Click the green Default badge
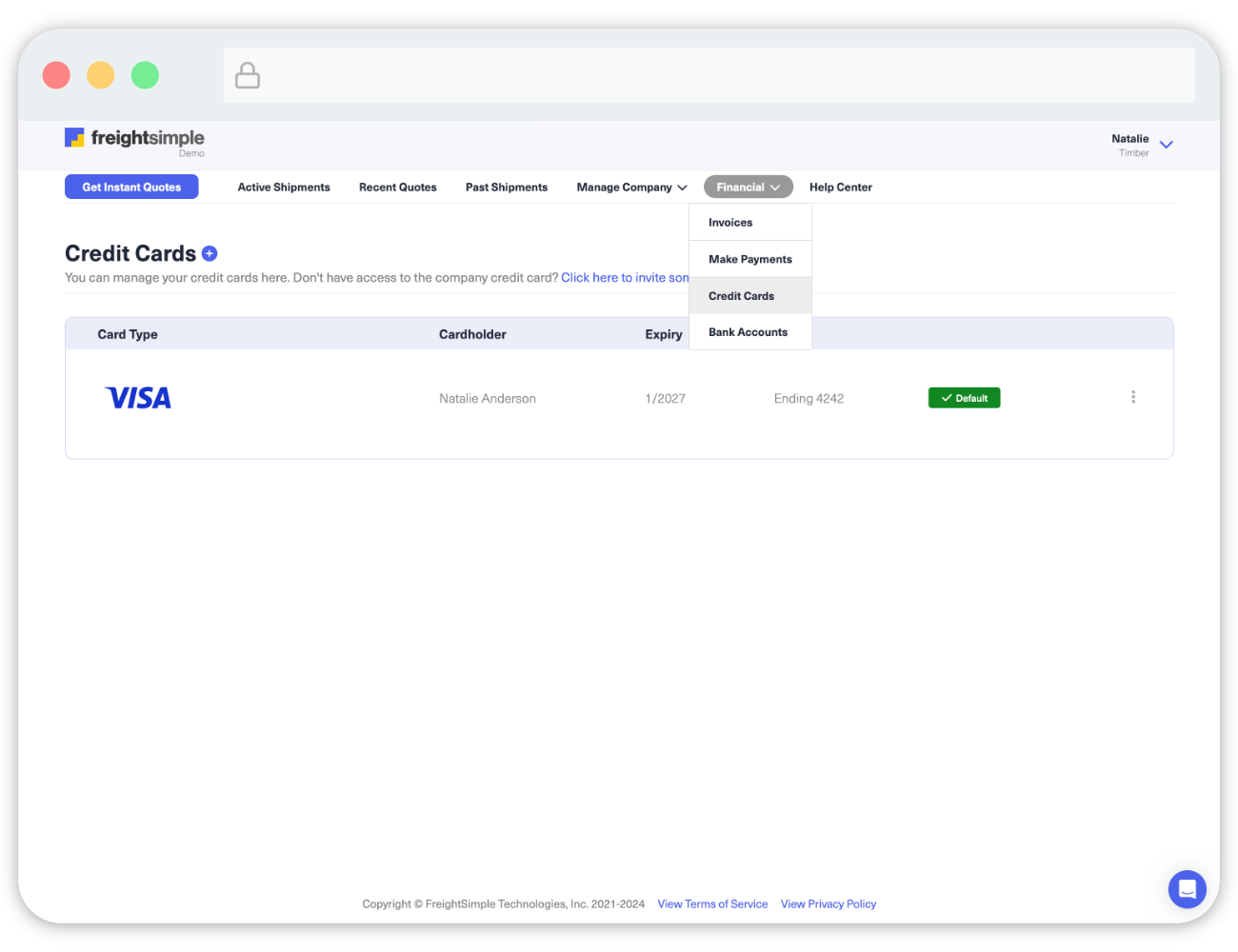1238x952 pixels. point(964,398)
